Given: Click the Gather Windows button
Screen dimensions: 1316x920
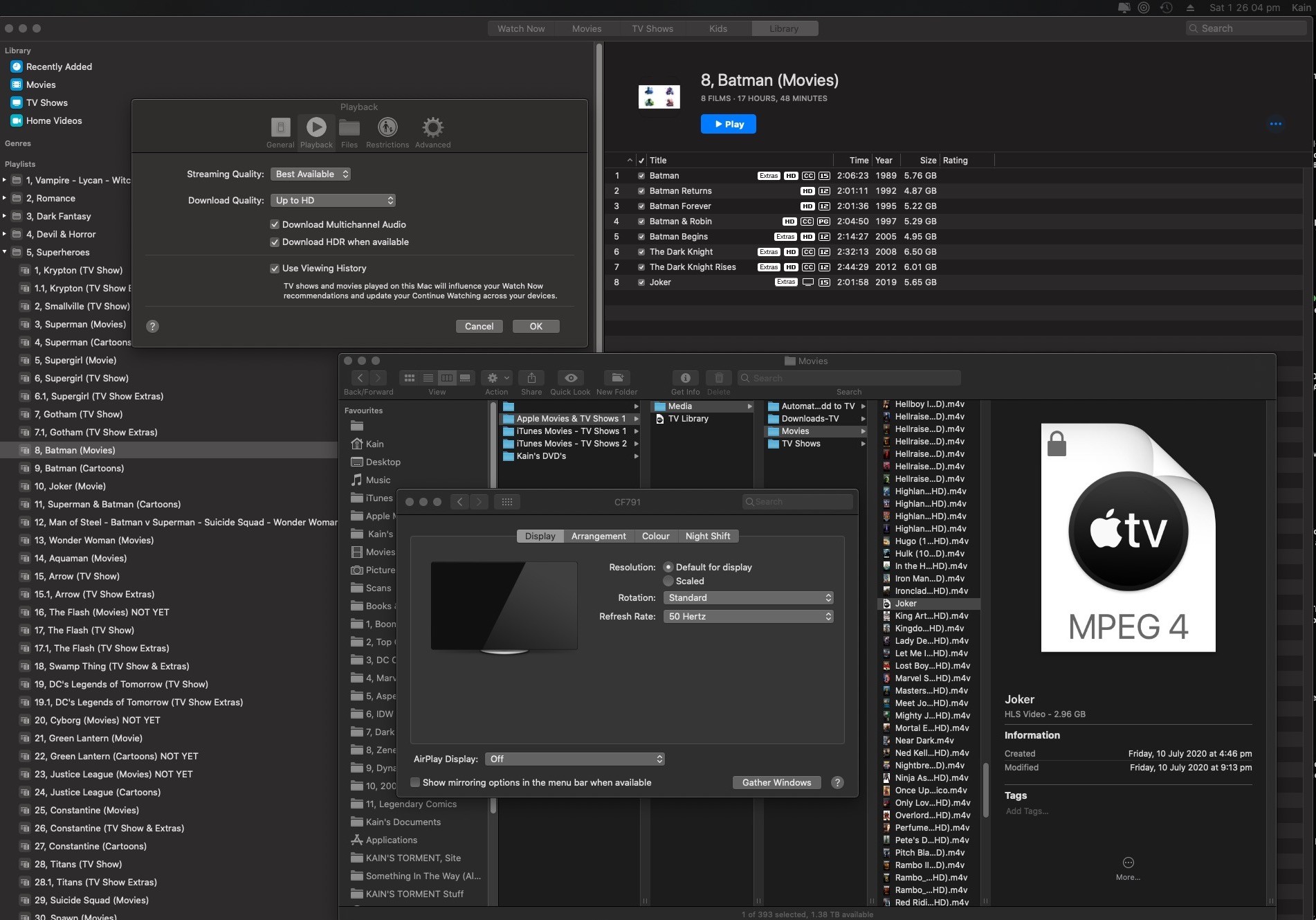Looking at the screenshot, I should [x=776, y=783].
